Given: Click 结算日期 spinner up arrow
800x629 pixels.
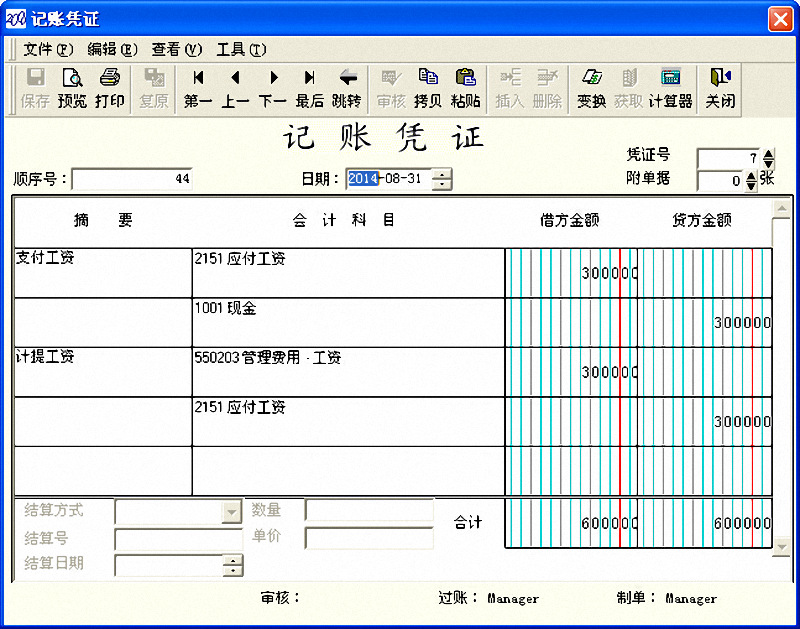Looking at the screenshot, I should click(233, 560).
